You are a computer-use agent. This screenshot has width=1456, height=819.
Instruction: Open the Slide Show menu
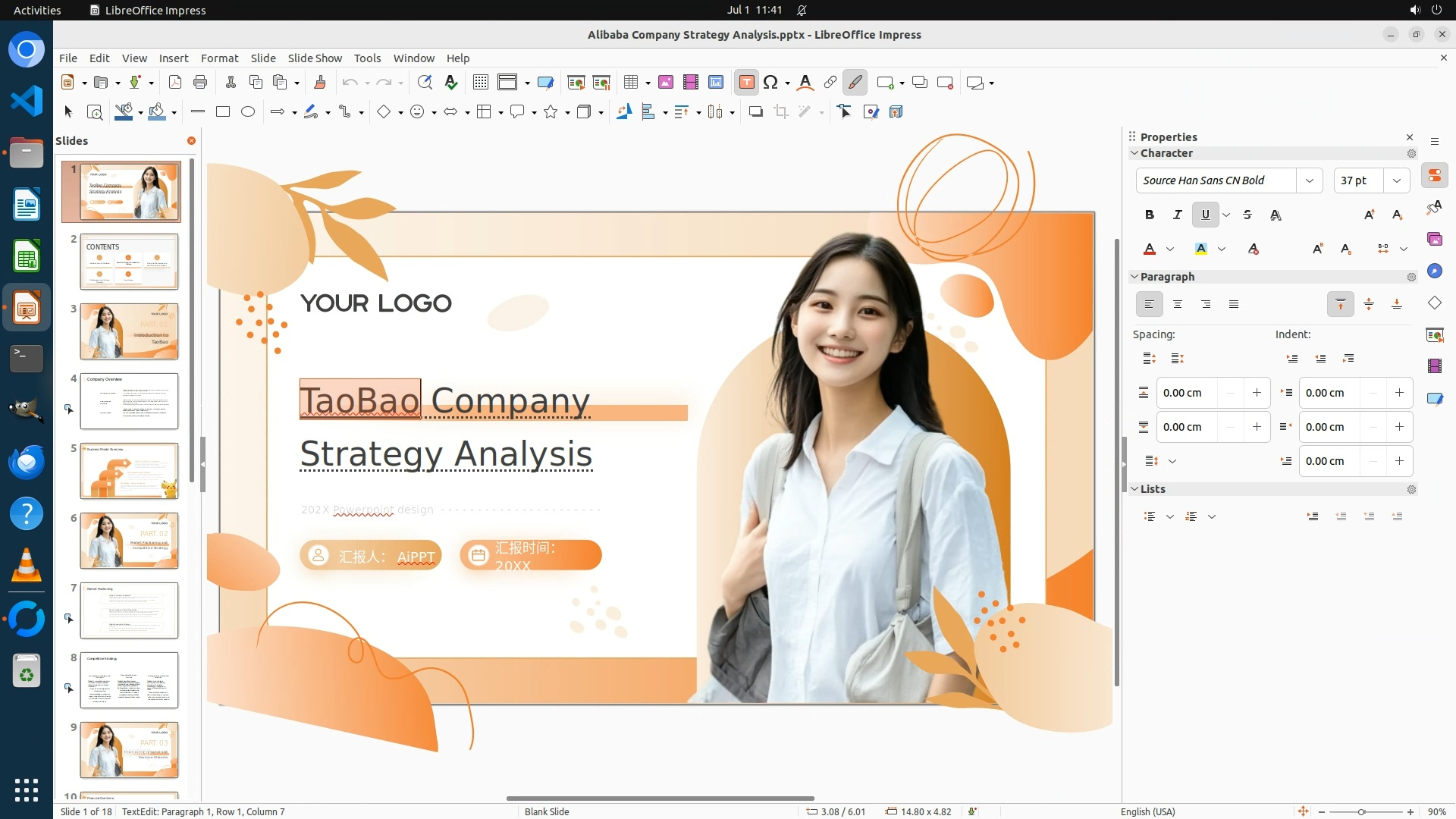tap(315, 58)
